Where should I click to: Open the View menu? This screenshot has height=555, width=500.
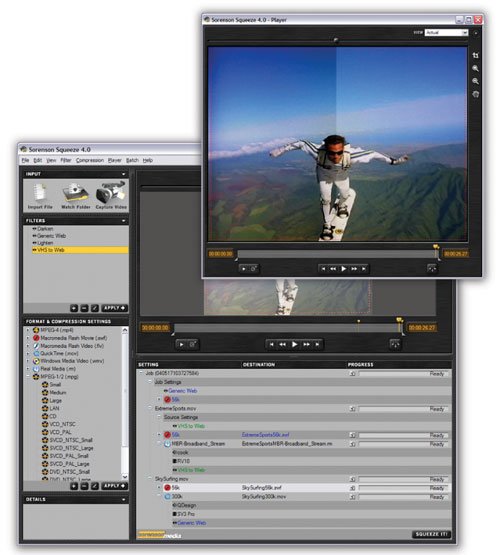(x=51, y=160)
